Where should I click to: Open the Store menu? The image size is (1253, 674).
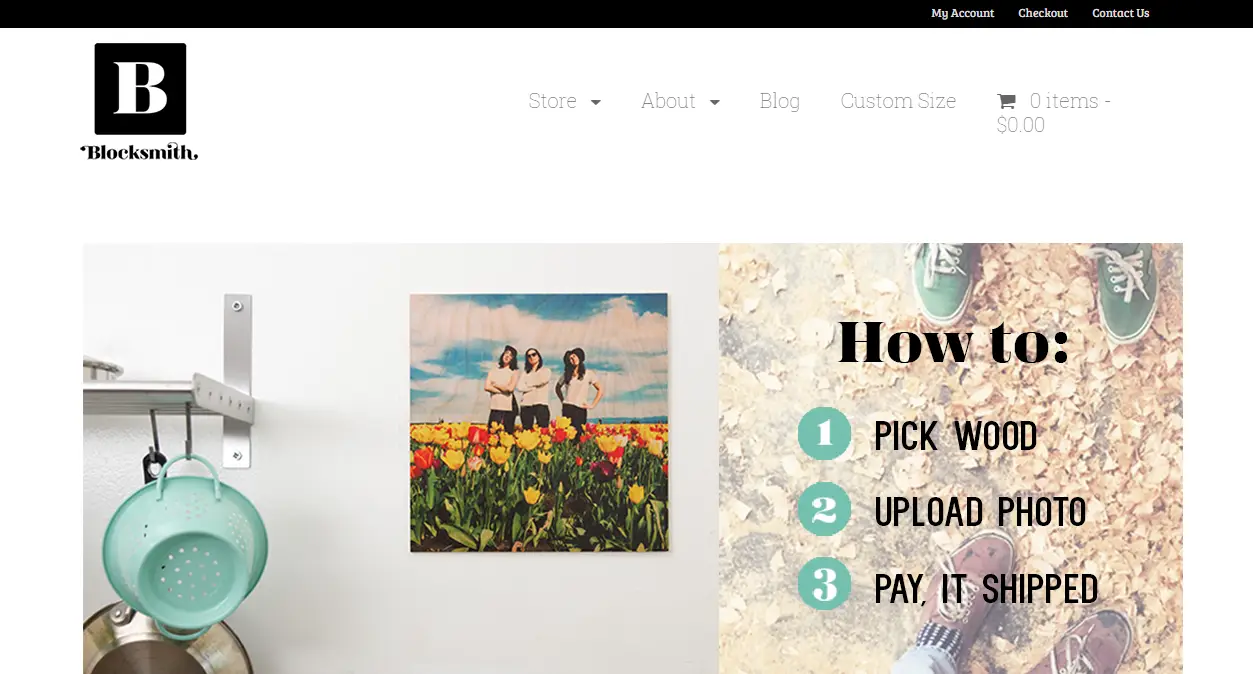click(x=552, y=101)
